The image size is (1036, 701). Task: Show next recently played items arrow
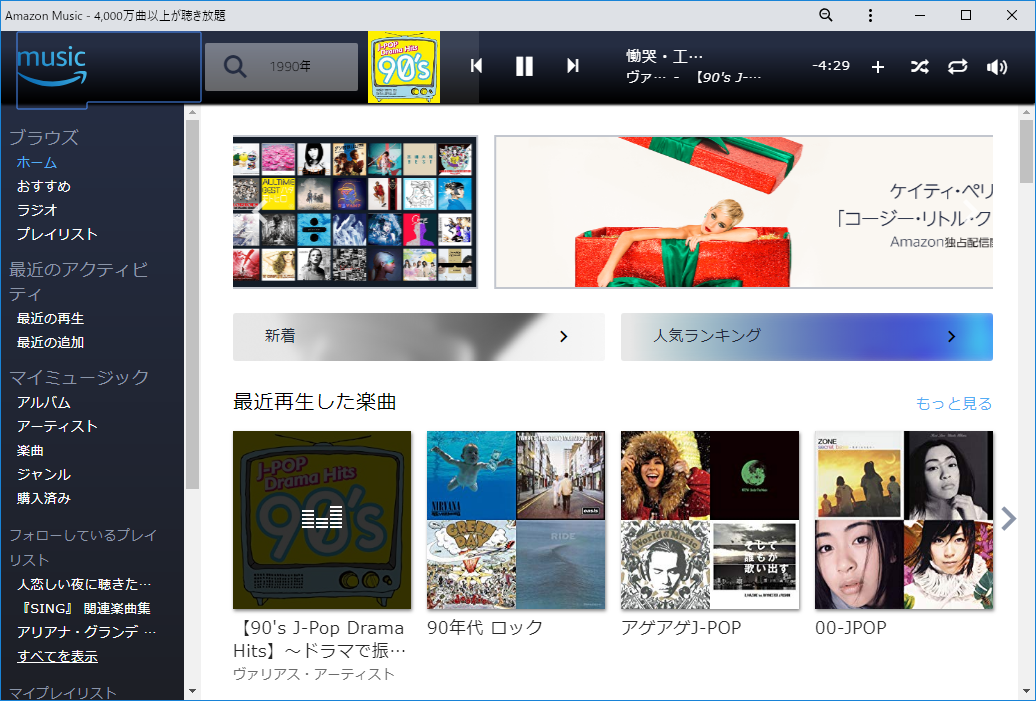click(1008, 519)
